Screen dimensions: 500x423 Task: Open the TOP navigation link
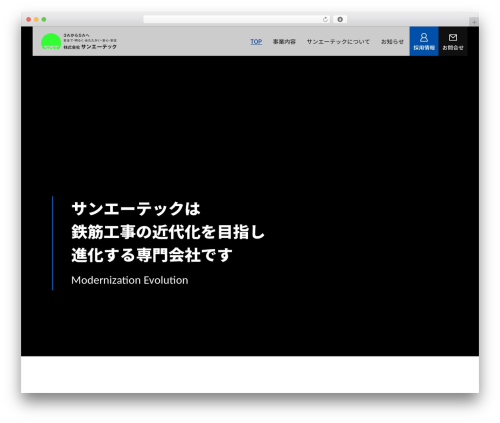[x=256, y=42]
